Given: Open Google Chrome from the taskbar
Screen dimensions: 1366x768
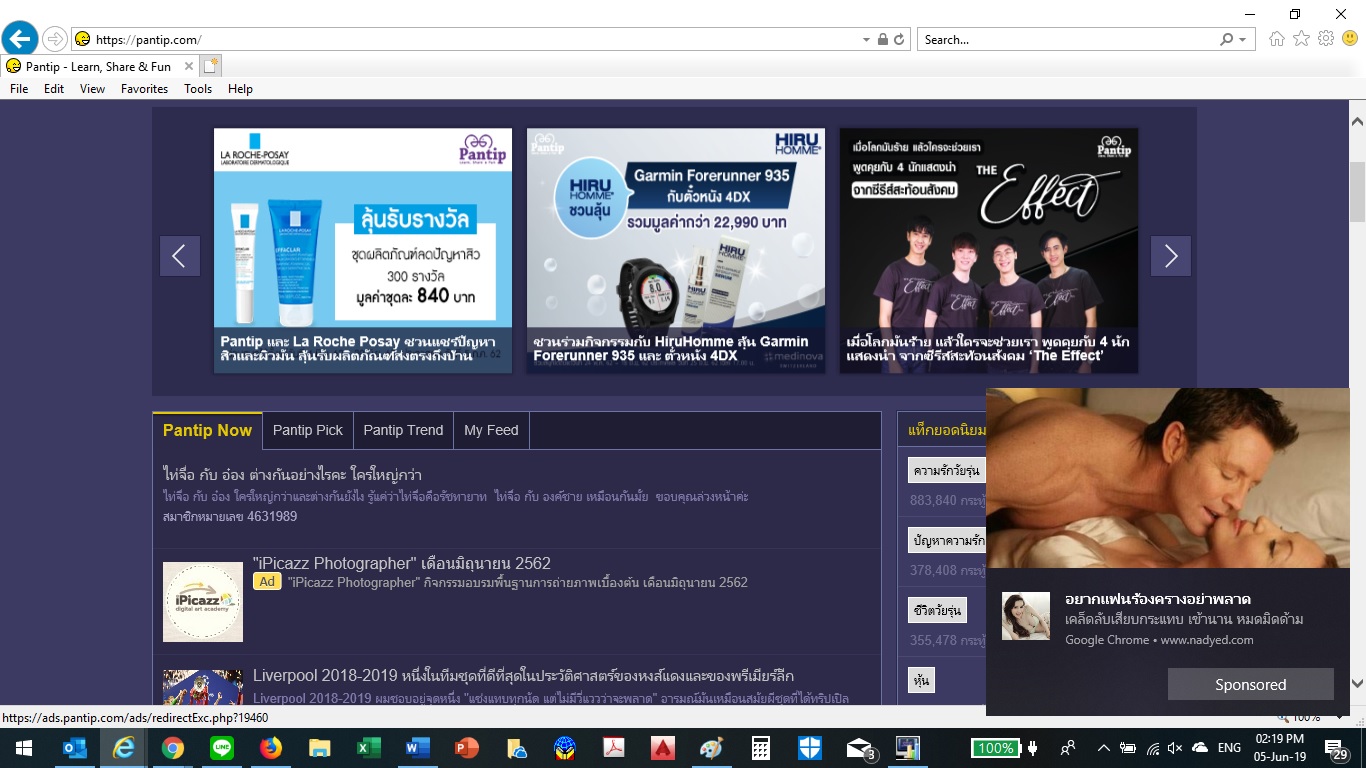Looking at the screenshot, I should tap(173, 748).
